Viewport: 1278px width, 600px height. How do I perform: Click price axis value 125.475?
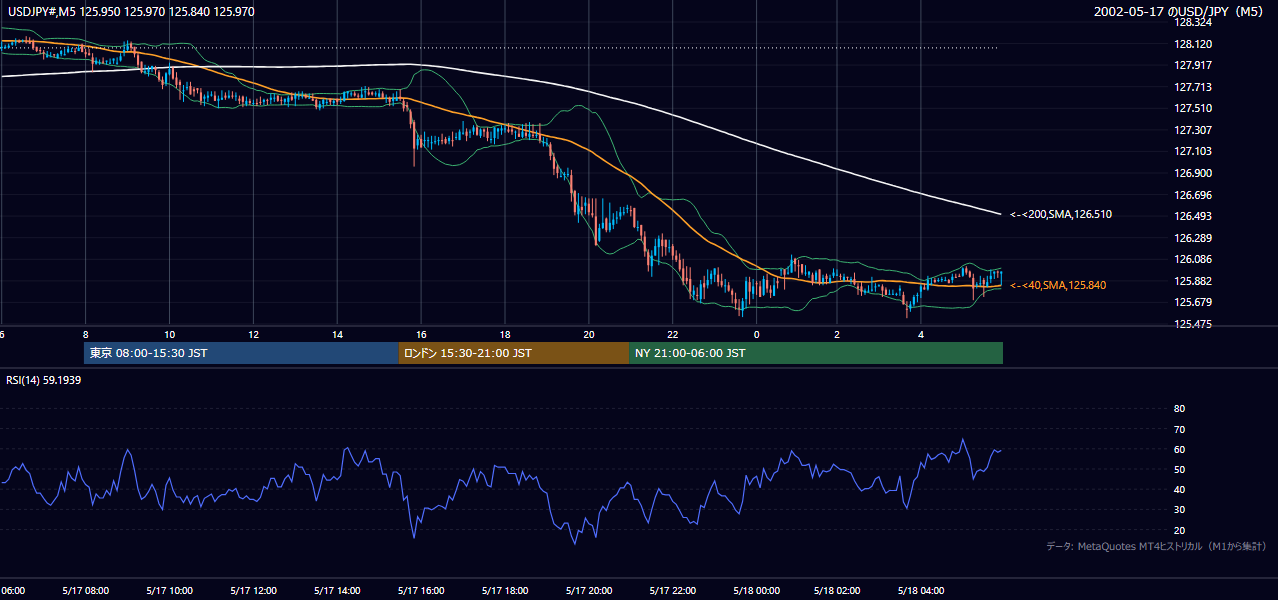pyautogui.click(x=1193, y=324)
